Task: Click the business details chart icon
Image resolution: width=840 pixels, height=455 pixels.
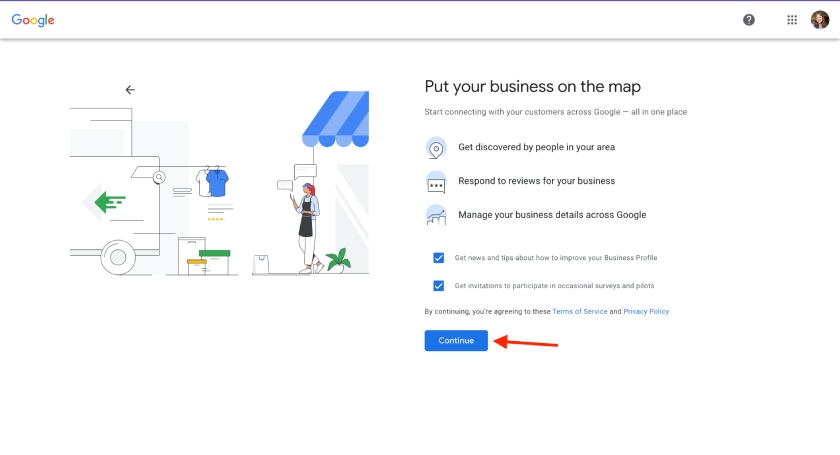Action: [436, 215]
